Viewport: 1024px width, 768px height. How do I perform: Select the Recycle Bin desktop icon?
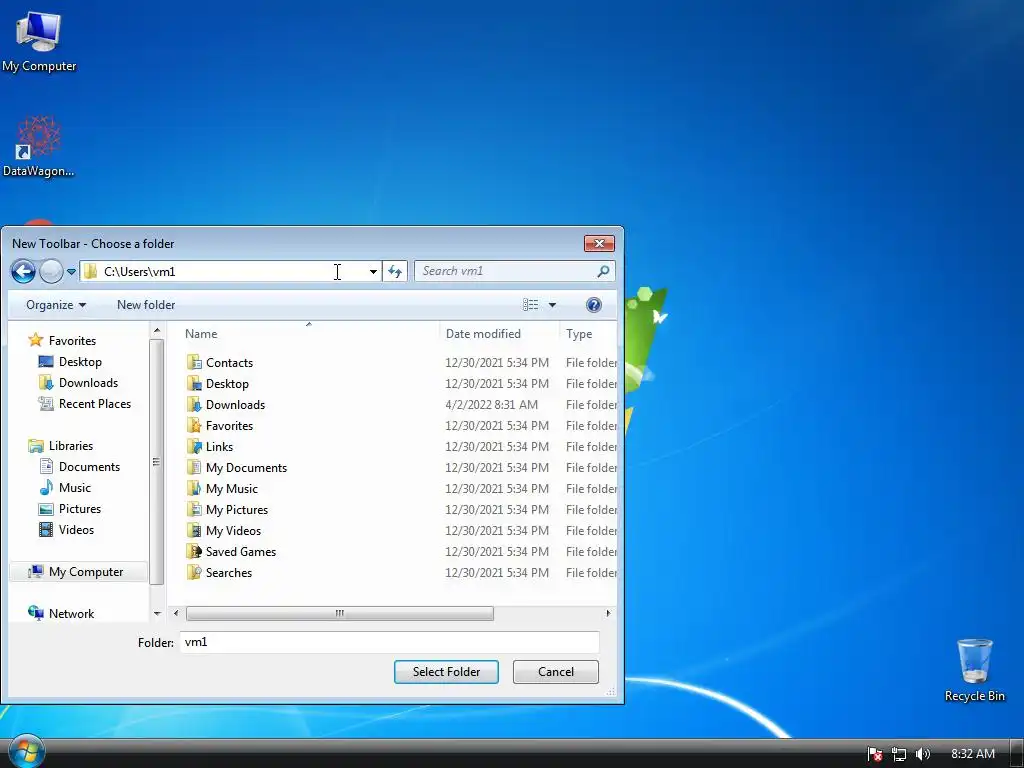point(974,671)
